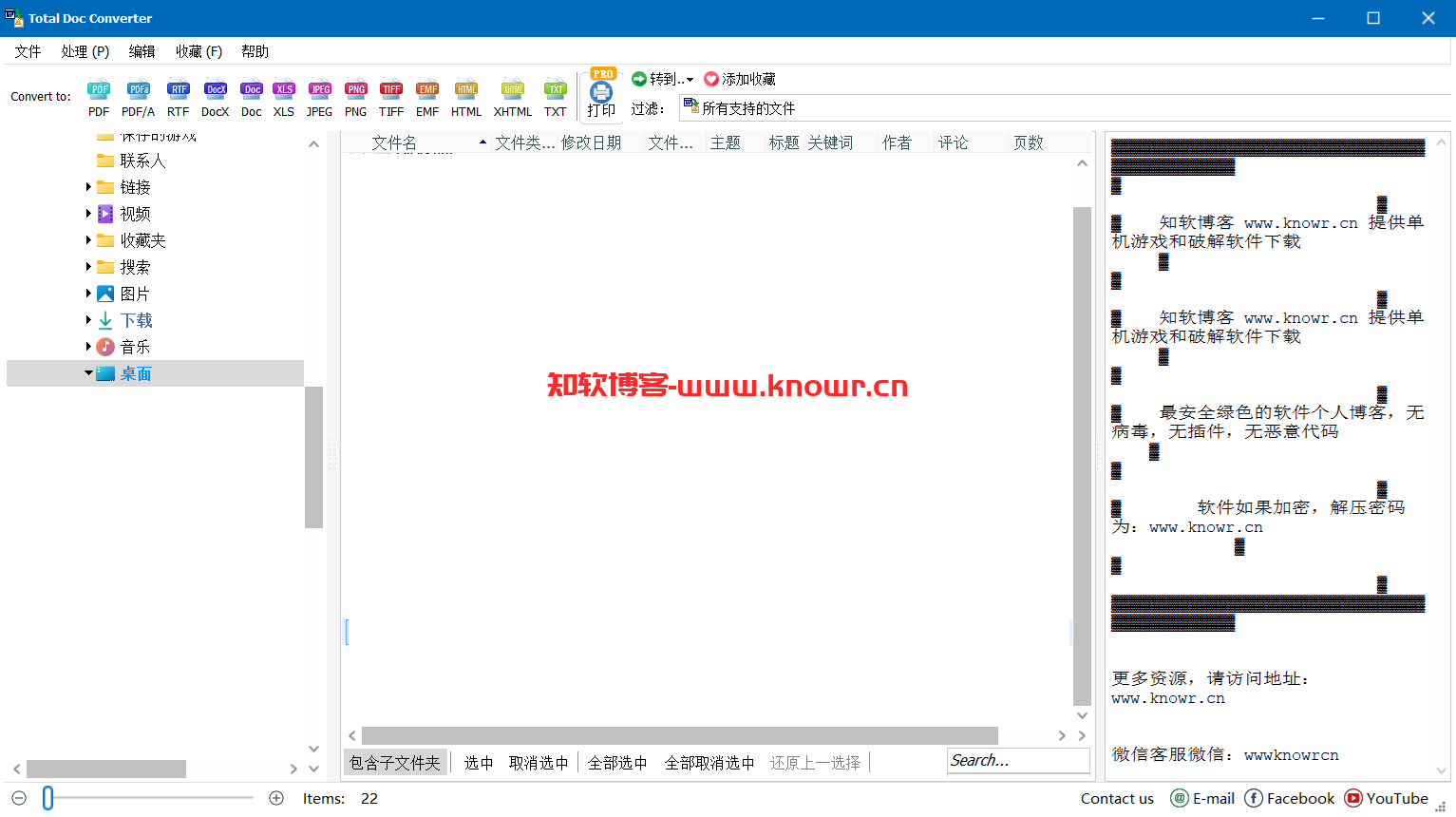The image size is (1456, 817).
Task: Click the folder tree horizontal scrollbar
Action: (x=106, y=769)
